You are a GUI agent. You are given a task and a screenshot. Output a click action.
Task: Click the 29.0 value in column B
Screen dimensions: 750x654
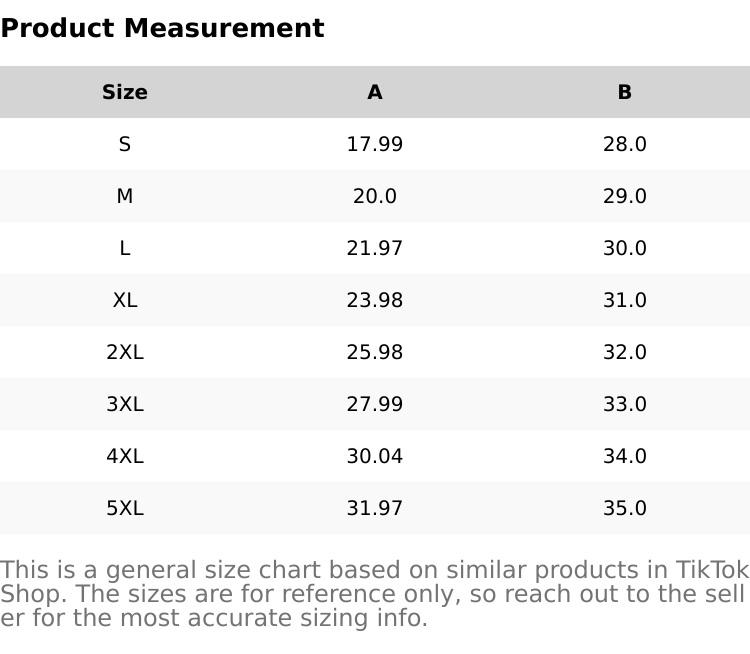(625, 196)
